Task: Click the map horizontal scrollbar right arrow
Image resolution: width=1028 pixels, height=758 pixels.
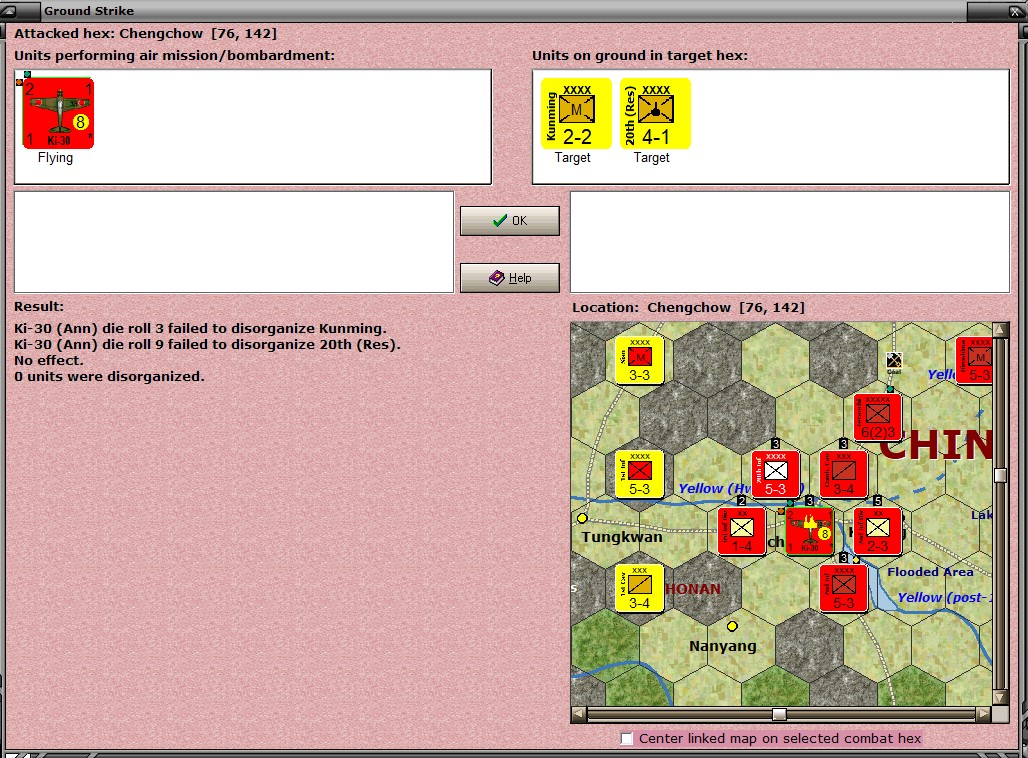Action: coord(983,713)
